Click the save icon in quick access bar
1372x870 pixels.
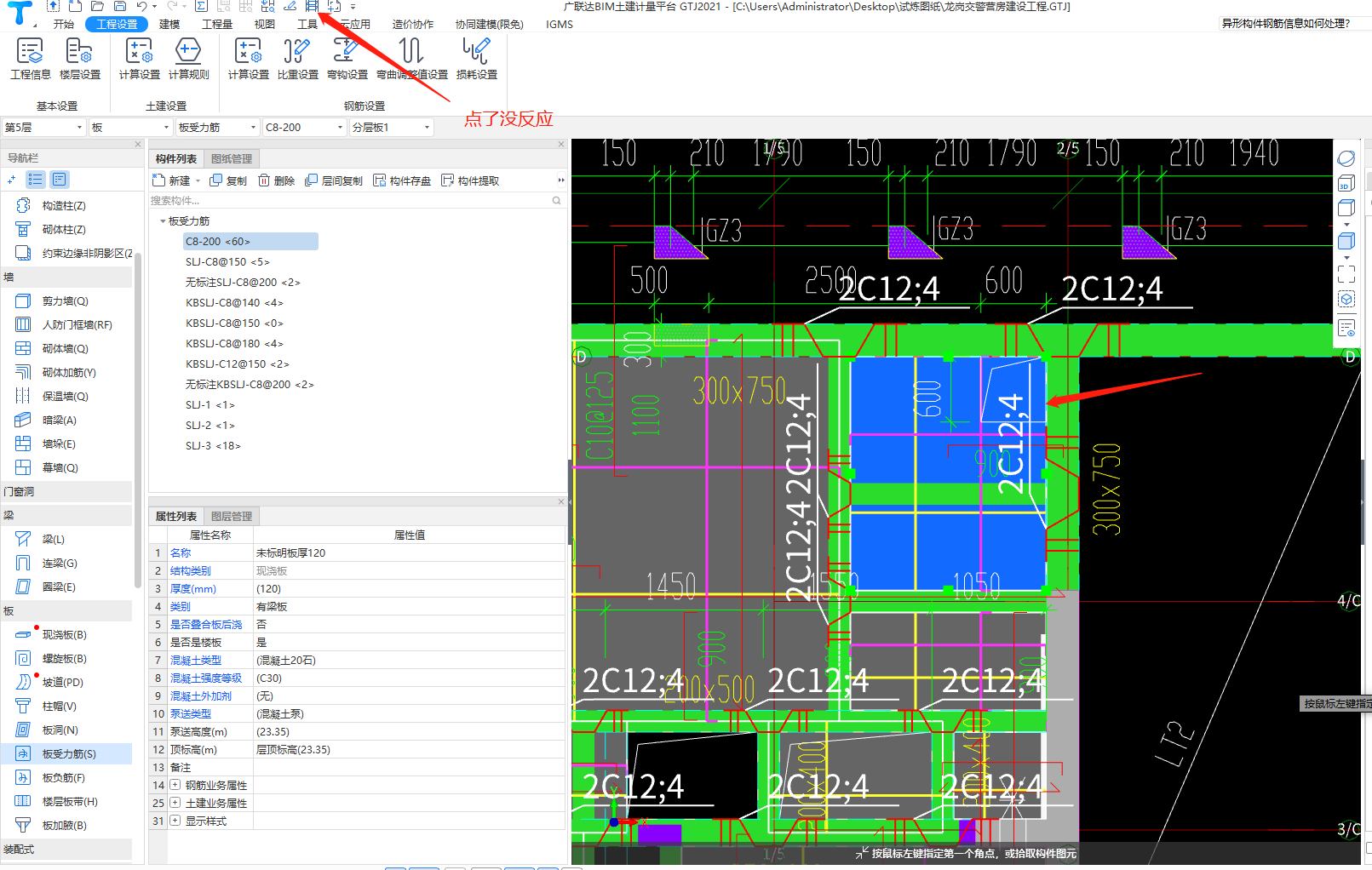[120, 6]
